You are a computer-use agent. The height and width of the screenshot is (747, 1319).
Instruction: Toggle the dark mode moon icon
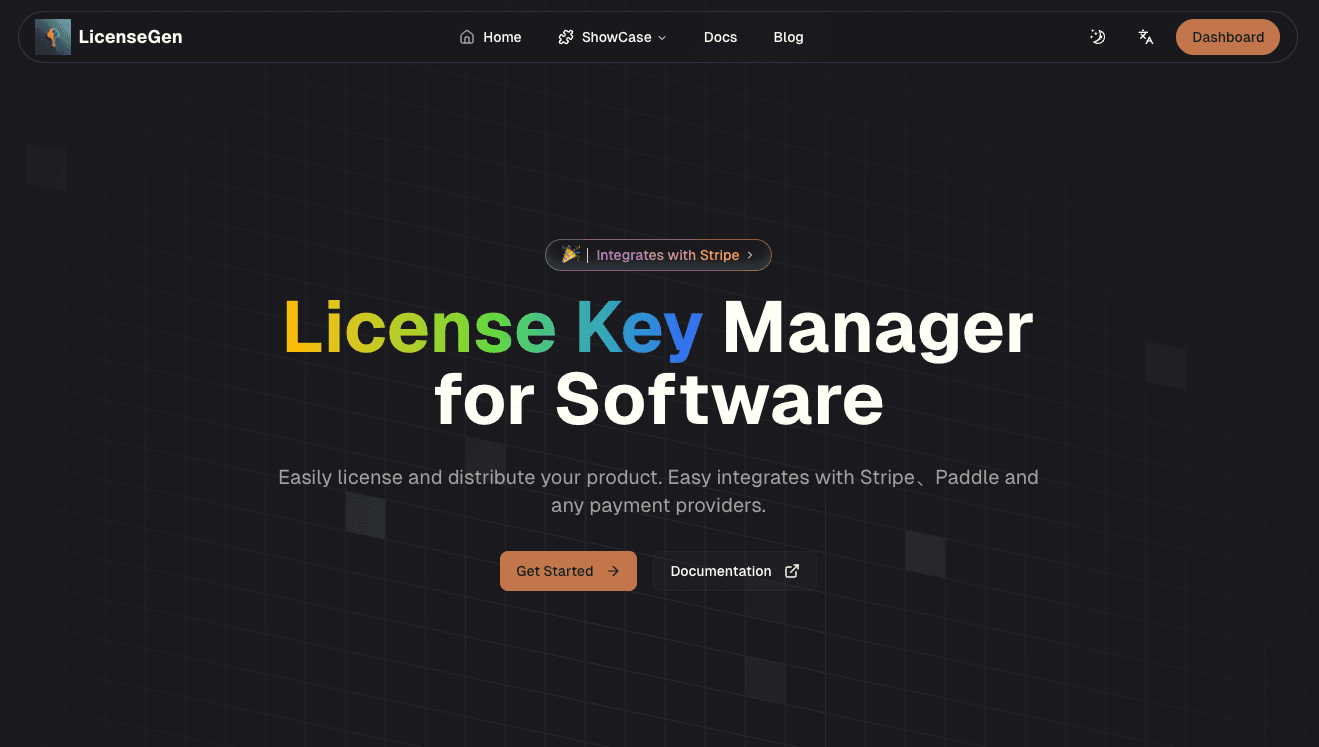(1098, 37)
